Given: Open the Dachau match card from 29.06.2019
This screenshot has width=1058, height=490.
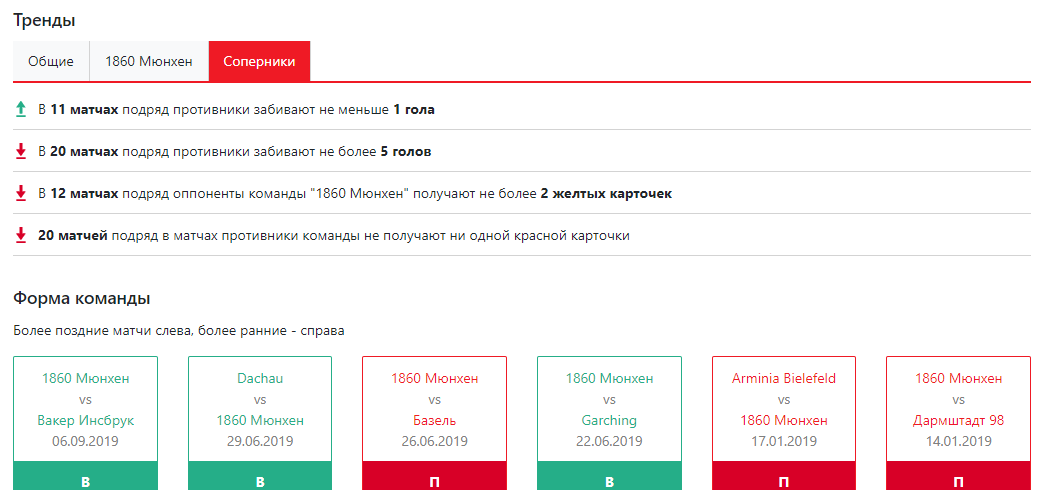Looking at the screenshot, I should coord(260,409).
